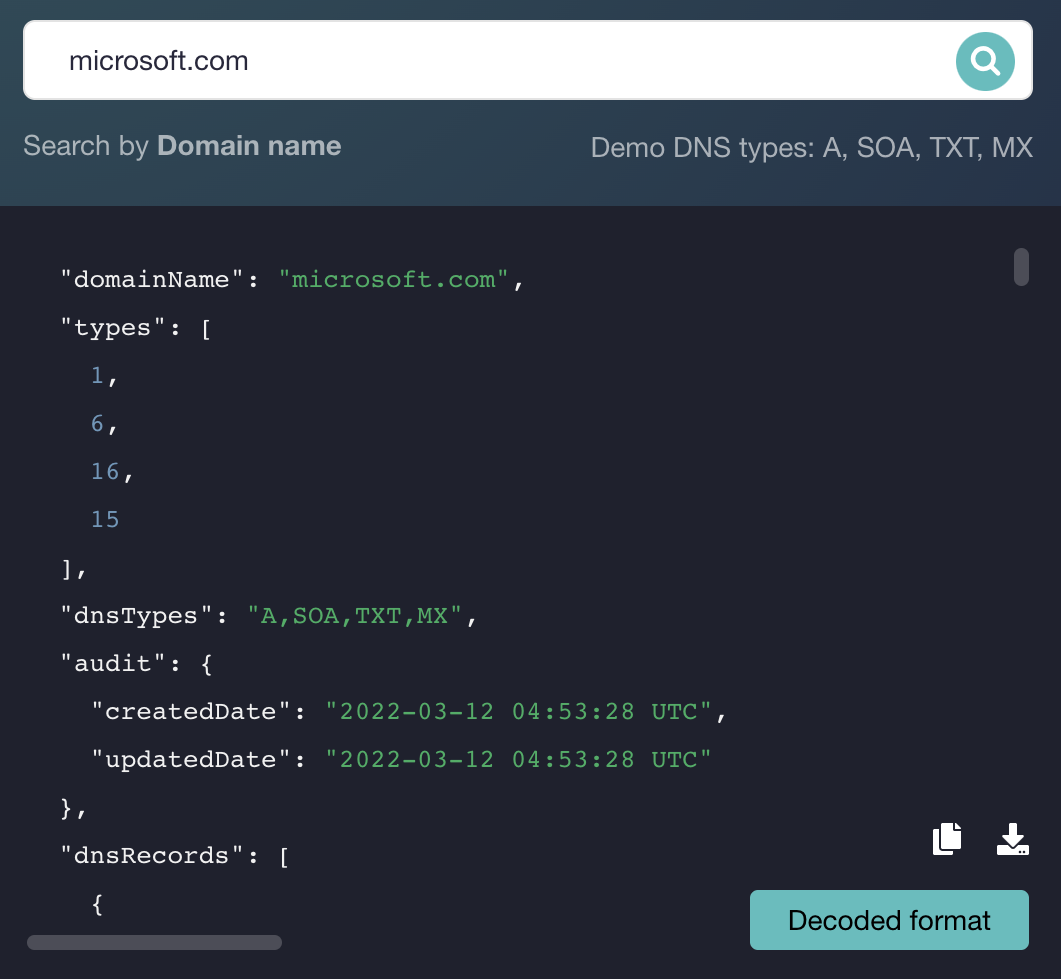Image resolution: width=1061 pixels, height=979 pixels.
Task: Download the JSON result file
Action: click(1012, 839)
